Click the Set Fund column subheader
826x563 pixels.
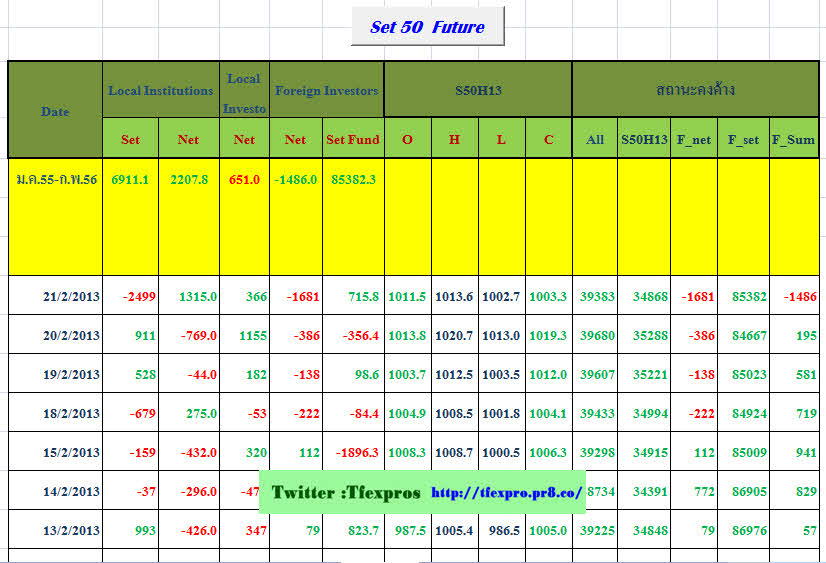click(352, 139)
